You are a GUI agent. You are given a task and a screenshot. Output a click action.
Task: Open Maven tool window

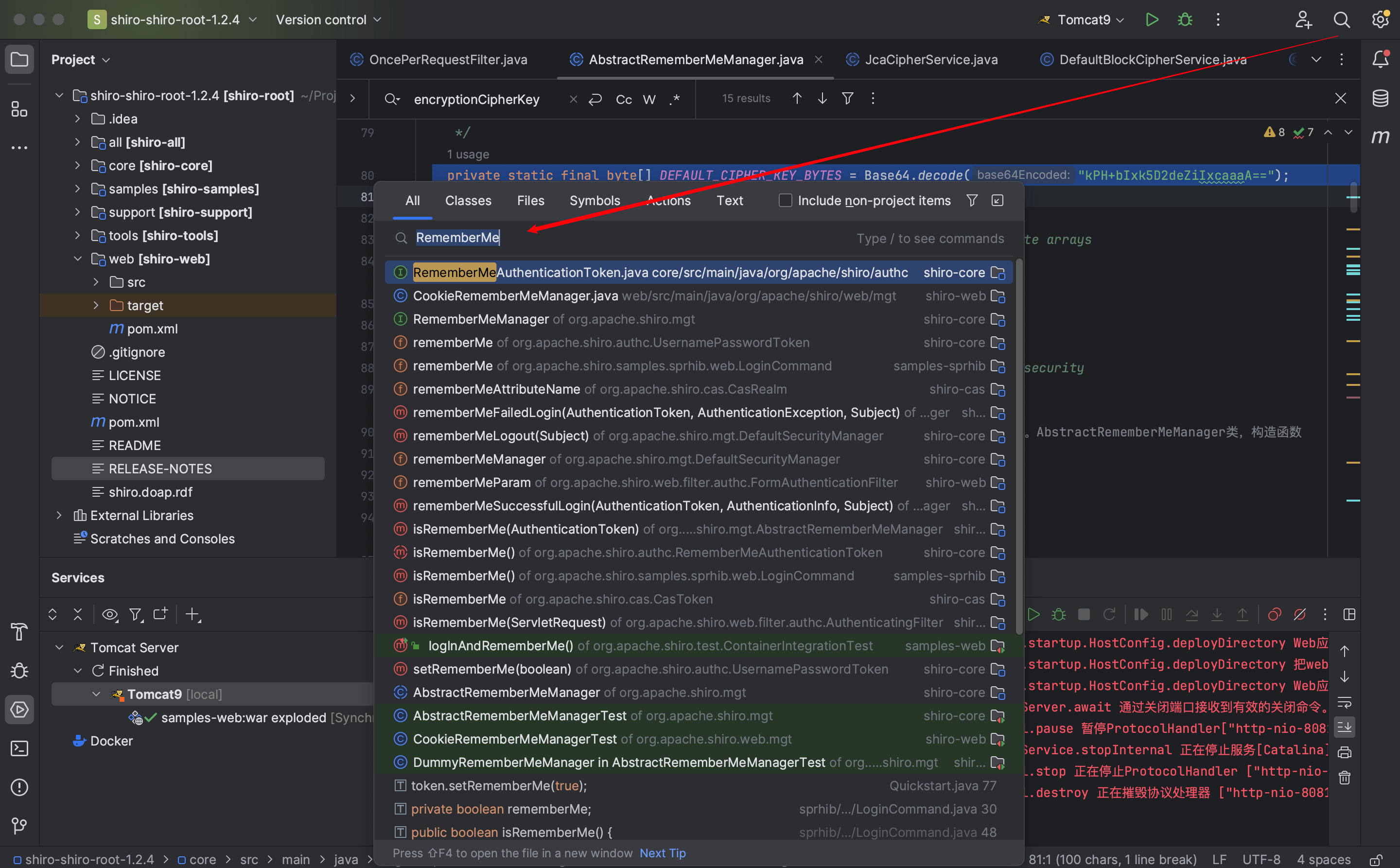coord(1381,137)
